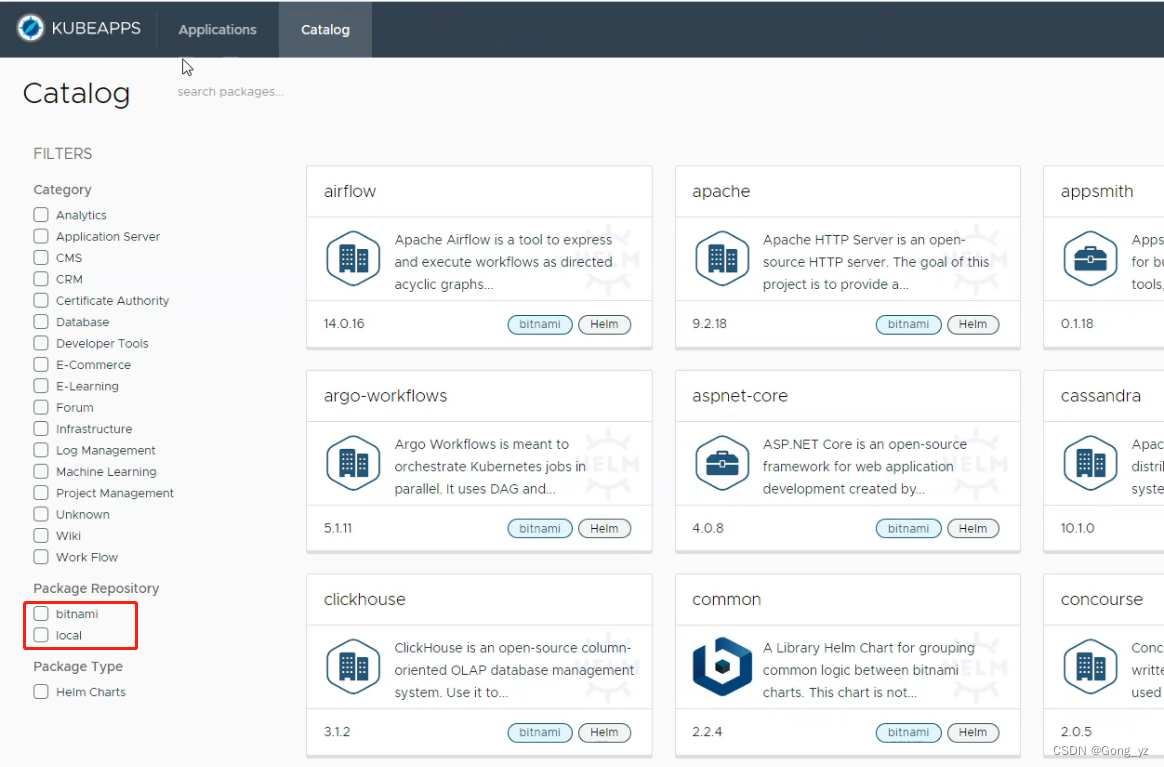The width and height of the screenshot is (1164, 767).
Task: Toggle the E-Learning filter checkbox
Action: (x=41, y=386)
